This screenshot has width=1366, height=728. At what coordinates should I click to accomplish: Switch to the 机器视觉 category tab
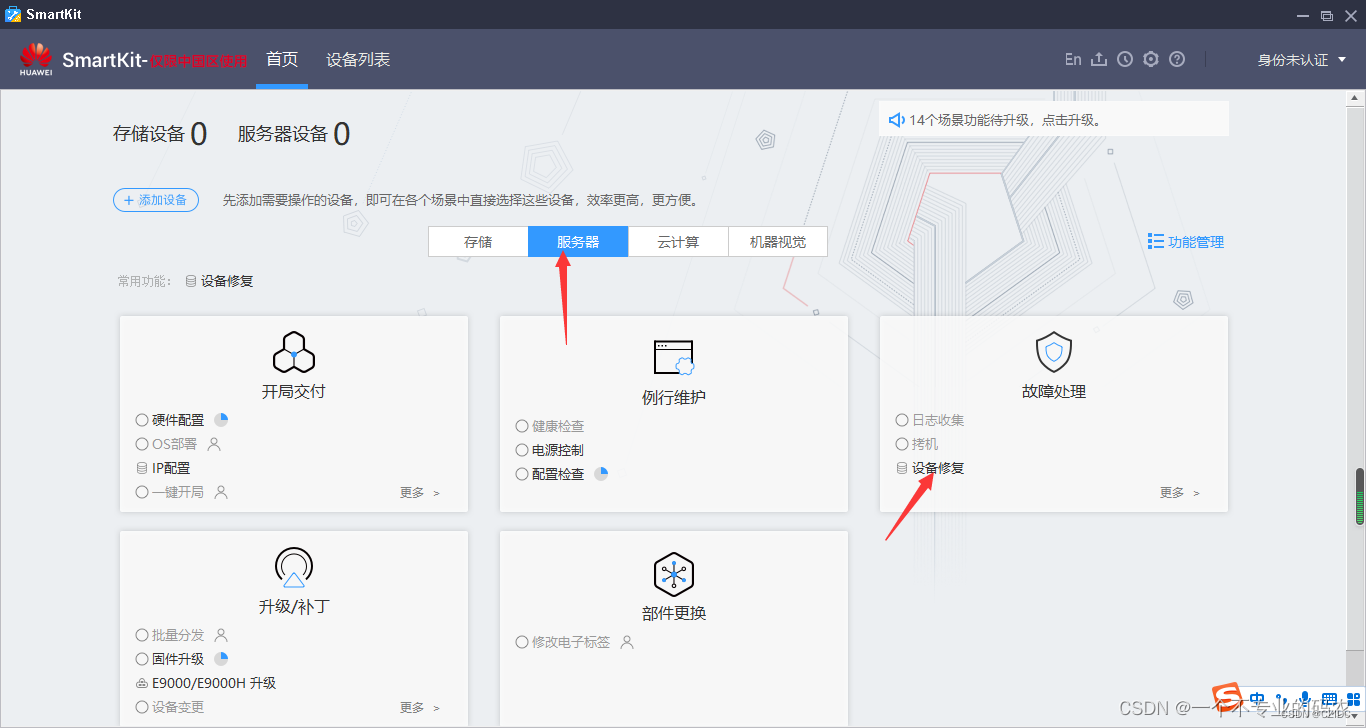pos(778,242)
